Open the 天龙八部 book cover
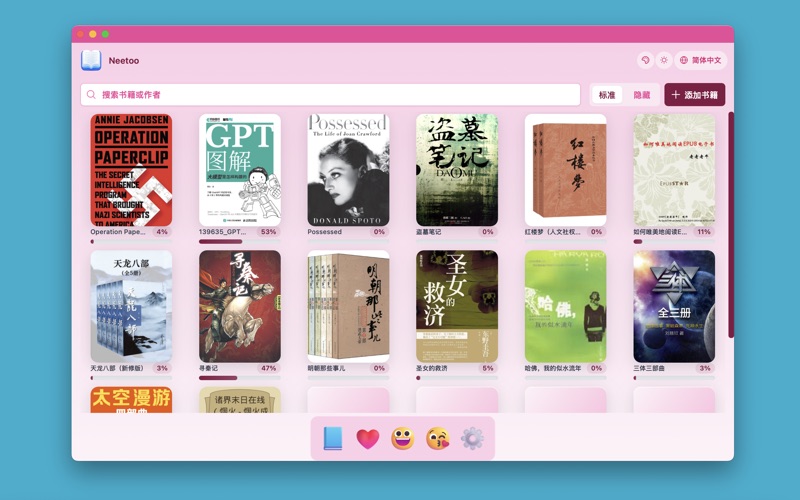The image size is (800, 500). (131, 306)
